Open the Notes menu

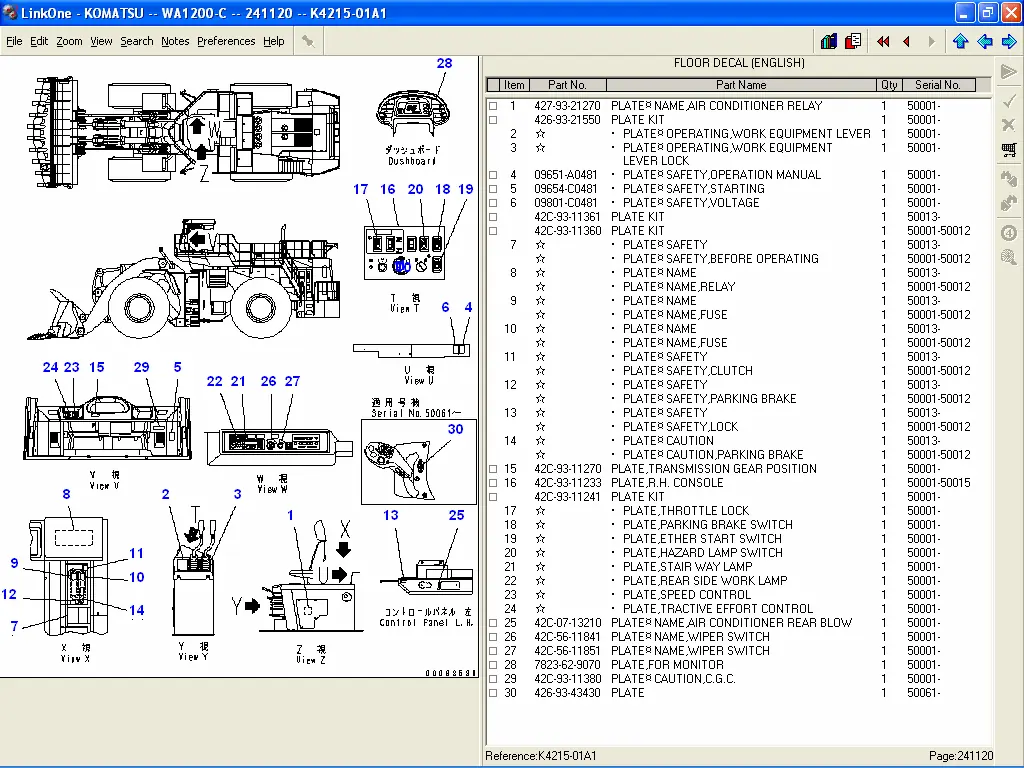[x=175, y=41]
